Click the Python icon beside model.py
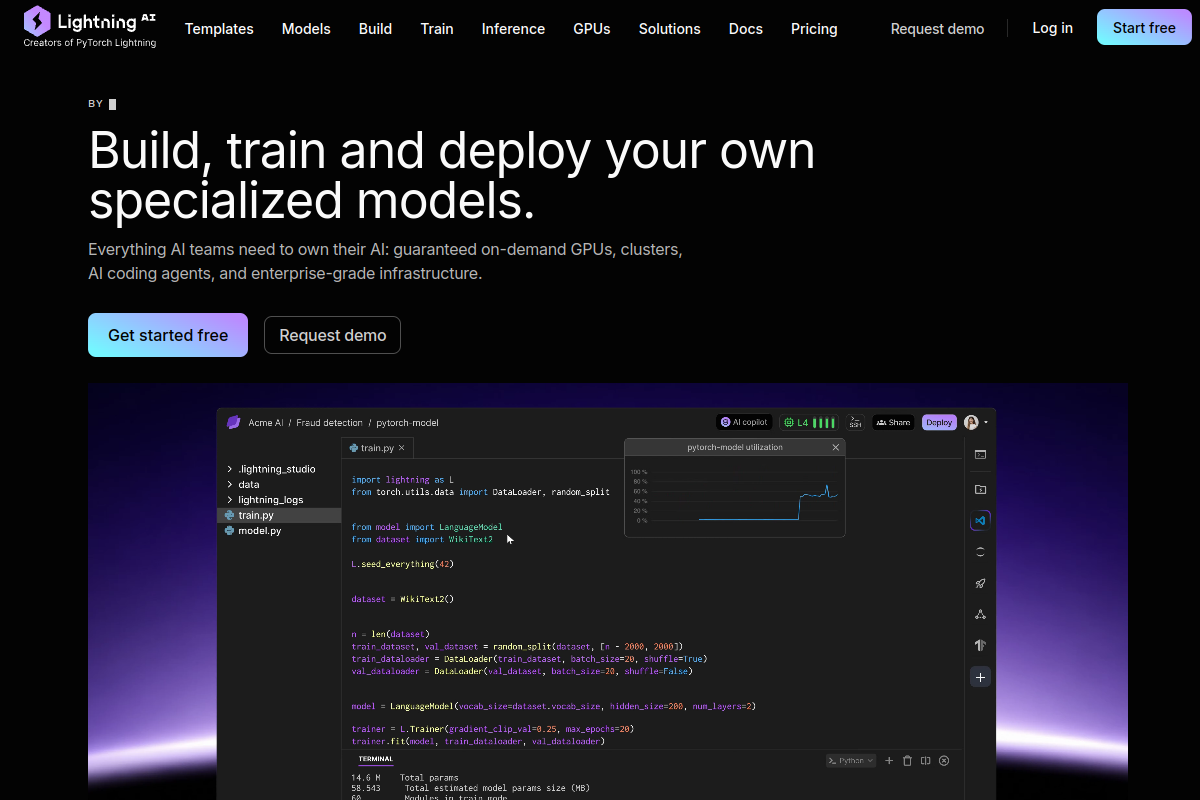The image size is (1200, 800). [x=230, y=531]
